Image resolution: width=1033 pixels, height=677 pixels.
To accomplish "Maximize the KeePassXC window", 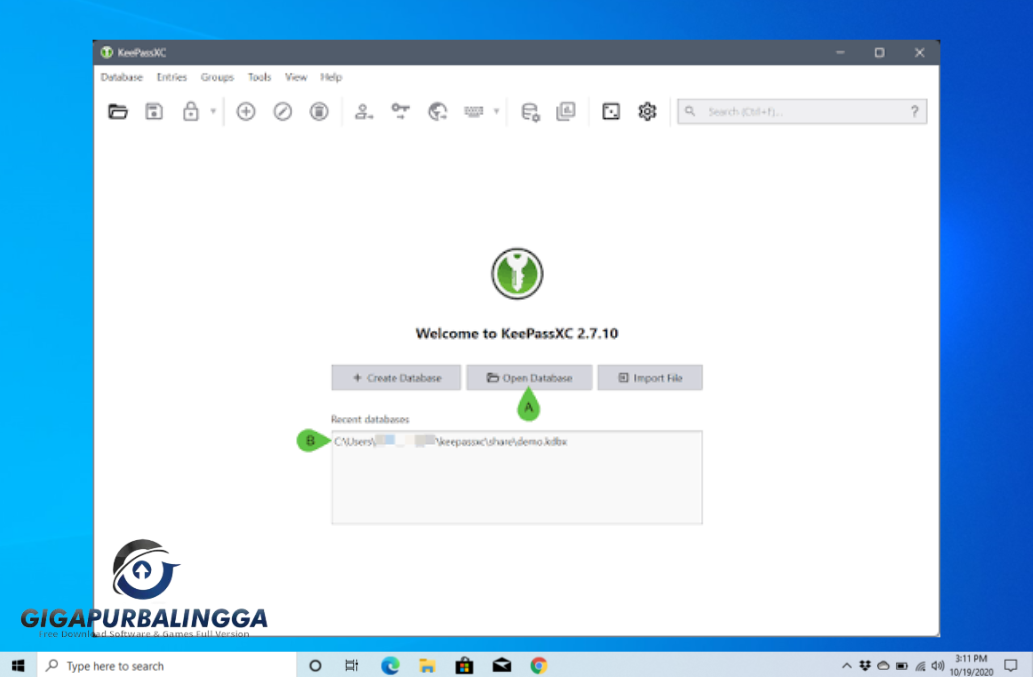I will coord(879,53).
